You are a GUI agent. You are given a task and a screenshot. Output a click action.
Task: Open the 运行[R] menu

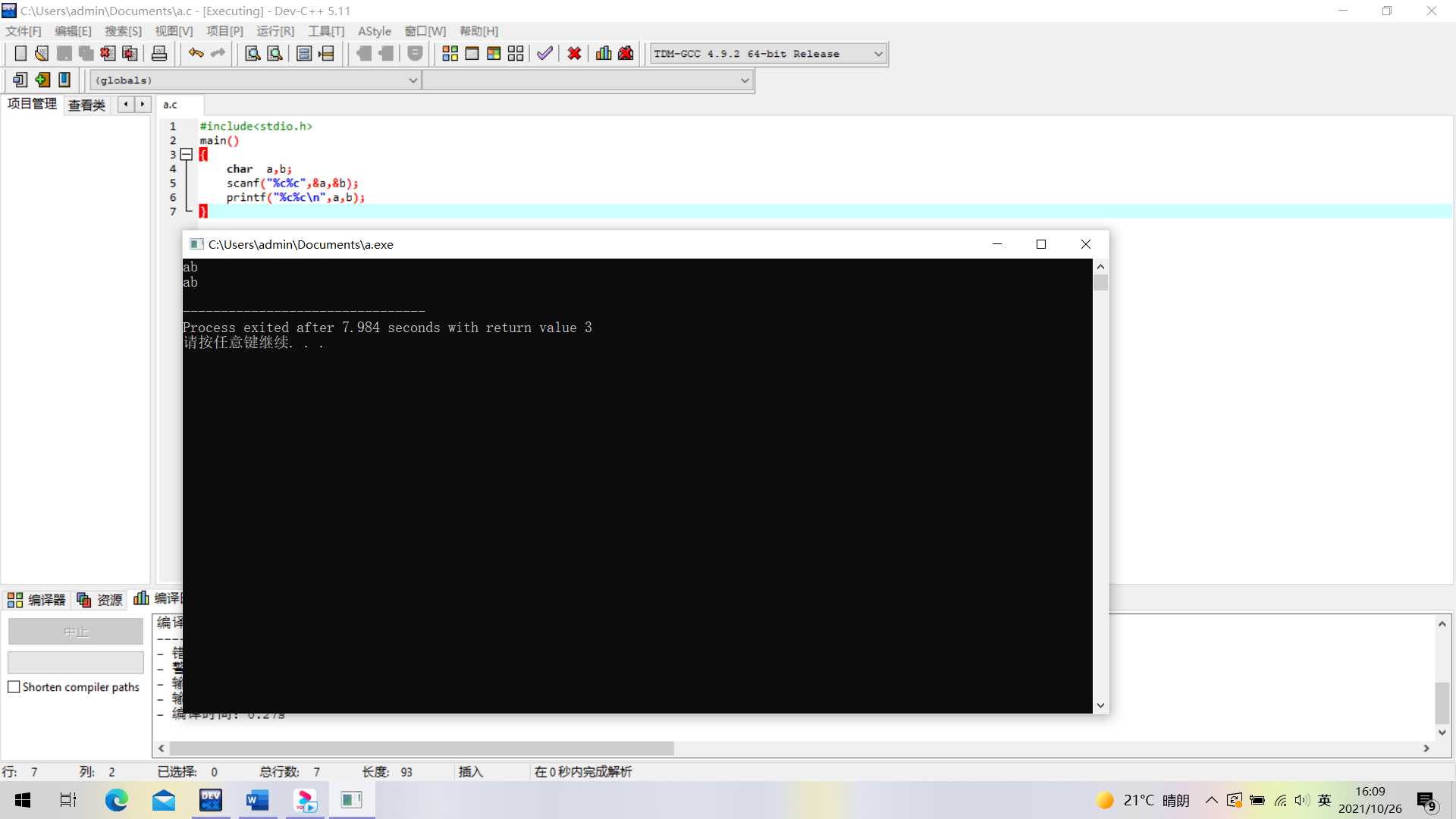[275, 31]
